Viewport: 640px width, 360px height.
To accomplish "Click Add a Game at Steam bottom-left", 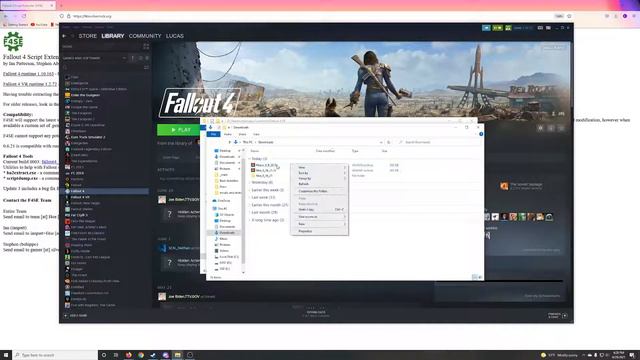I will pos(76,316).
